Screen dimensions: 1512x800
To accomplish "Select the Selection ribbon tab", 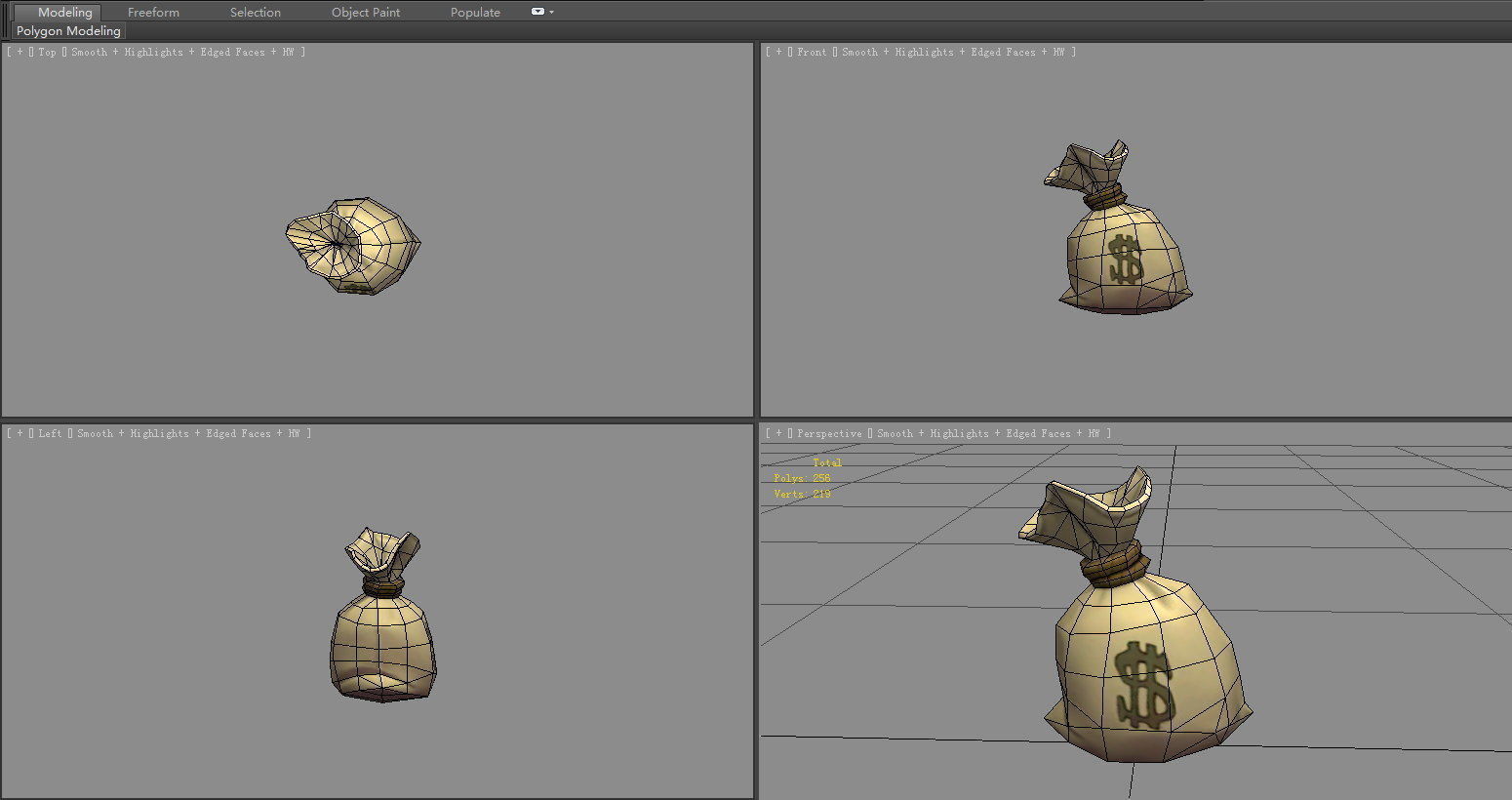I will click(x=256, y=12).
